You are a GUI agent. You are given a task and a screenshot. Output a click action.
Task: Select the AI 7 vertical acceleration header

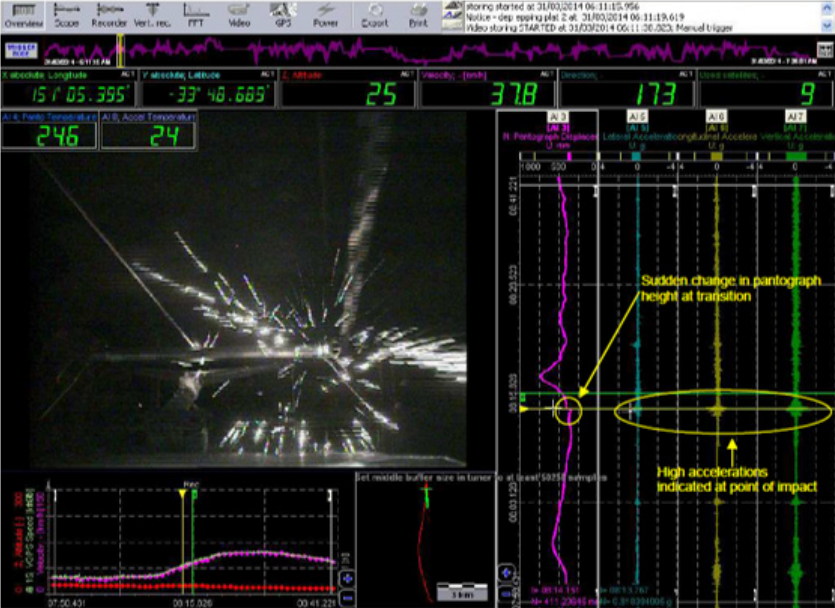(795, 118)
